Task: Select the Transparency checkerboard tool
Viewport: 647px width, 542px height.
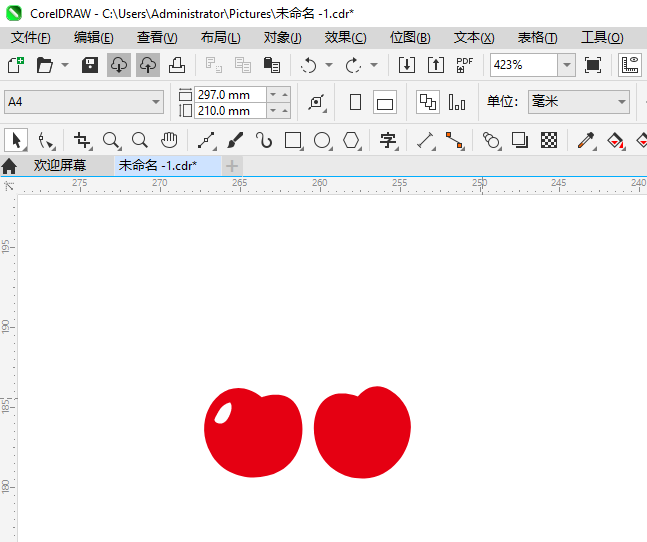Action: (x=549, y=140)
